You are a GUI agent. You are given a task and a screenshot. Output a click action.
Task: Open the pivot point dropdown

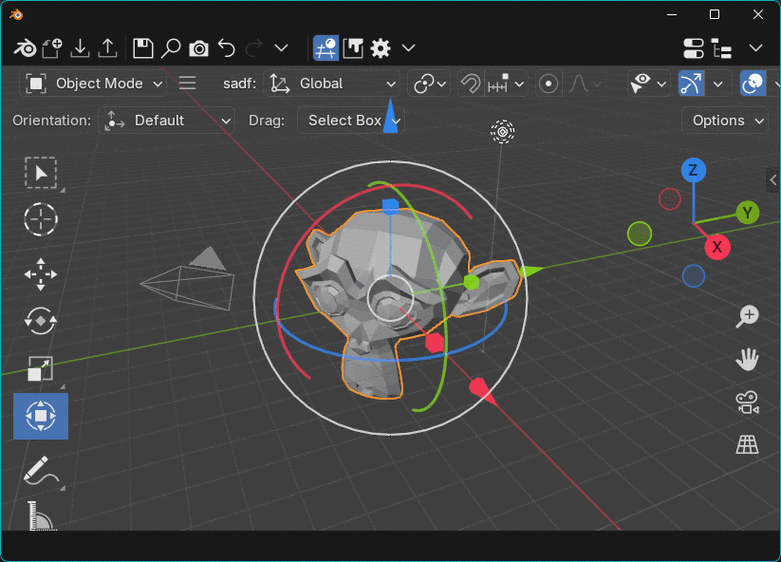(x=429, y=84)
